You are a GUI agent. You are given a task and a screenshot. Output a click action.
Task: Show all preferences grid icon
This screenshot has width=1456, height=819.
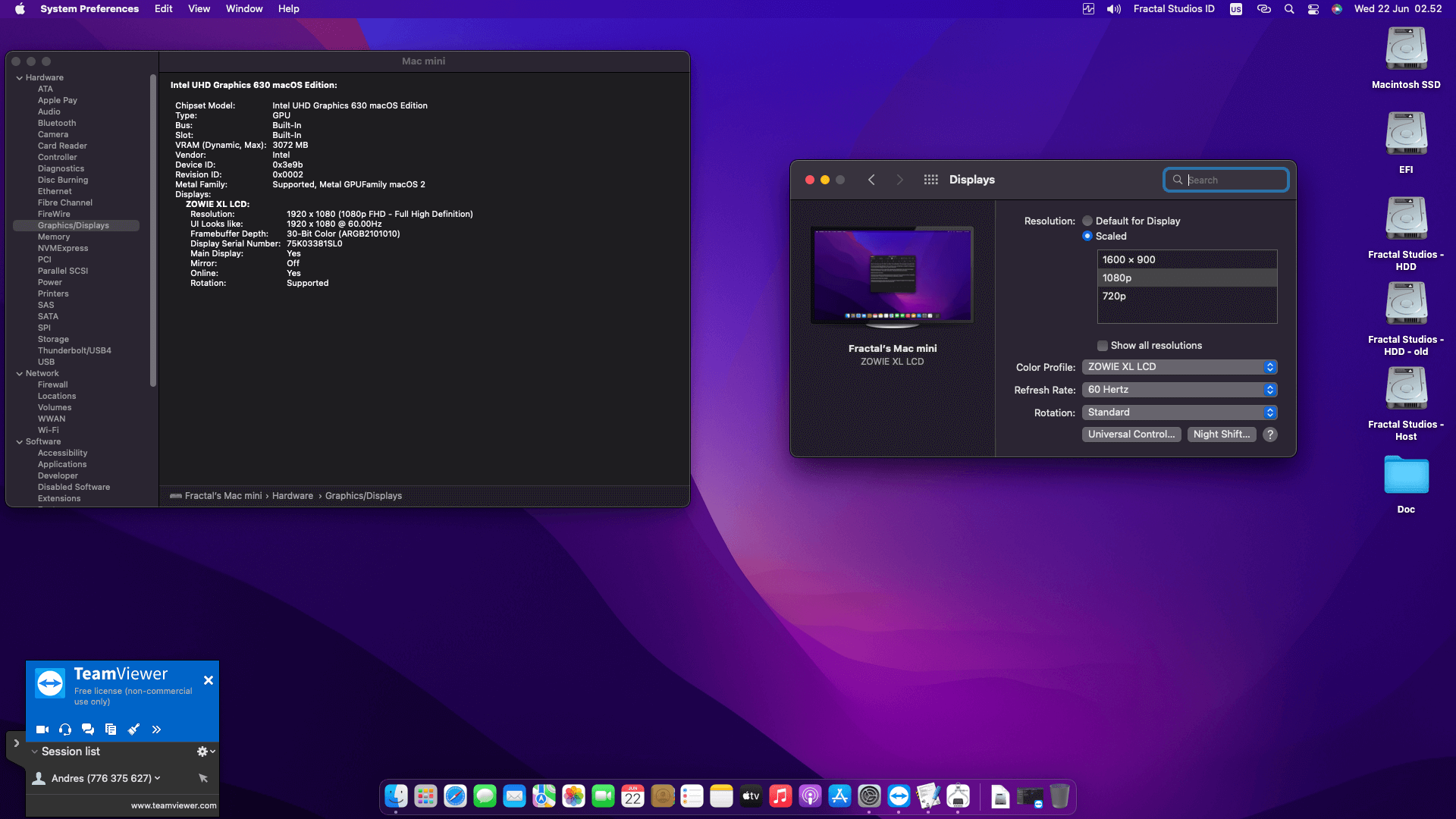tap(931, 180)
